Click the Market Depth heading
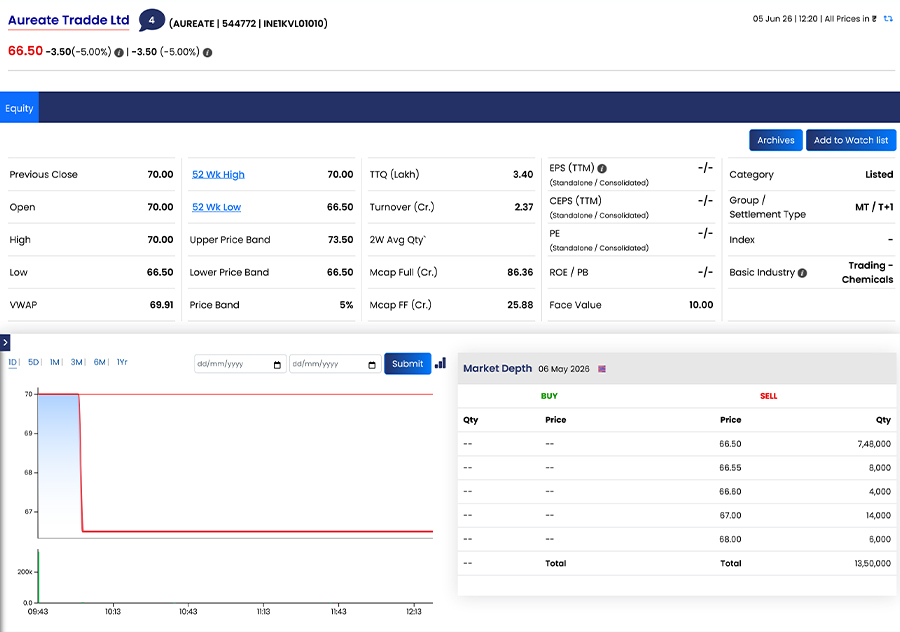 pyautogui.click(x=498, y=369)
